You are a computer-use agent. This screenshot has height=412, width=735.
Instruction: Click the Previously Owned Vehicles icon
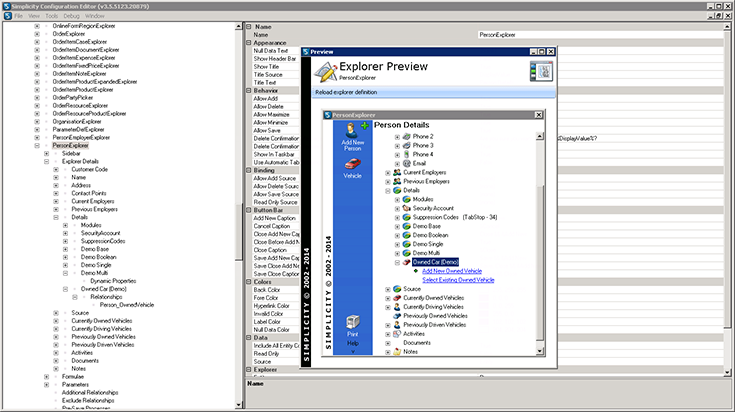(397, 316)
